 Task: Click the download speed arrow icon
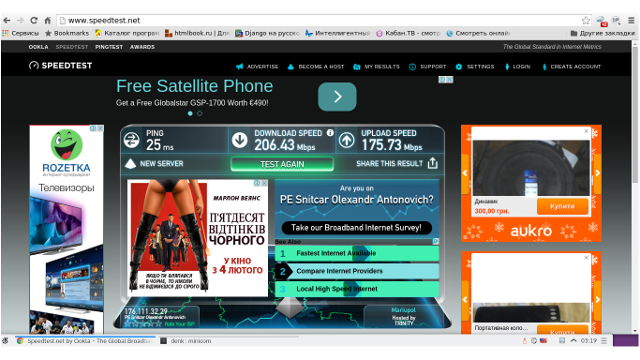[x=240, y=140]
